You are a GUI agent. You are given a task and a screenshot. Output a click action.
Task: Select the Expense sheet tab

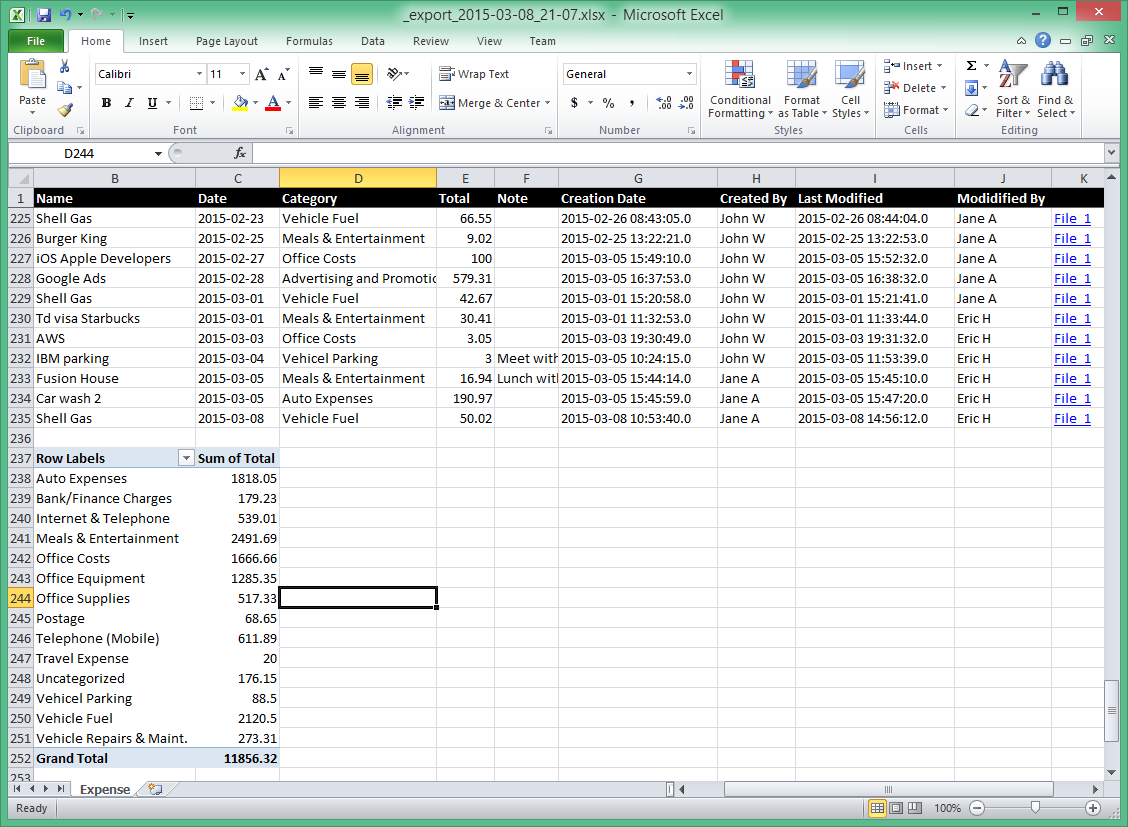point(105,789)
